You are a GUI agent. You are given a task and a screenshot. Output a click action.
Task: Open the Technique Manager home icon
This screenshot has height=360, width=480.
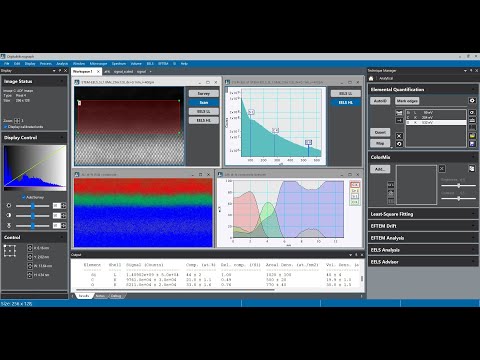[x=371, y=78]
